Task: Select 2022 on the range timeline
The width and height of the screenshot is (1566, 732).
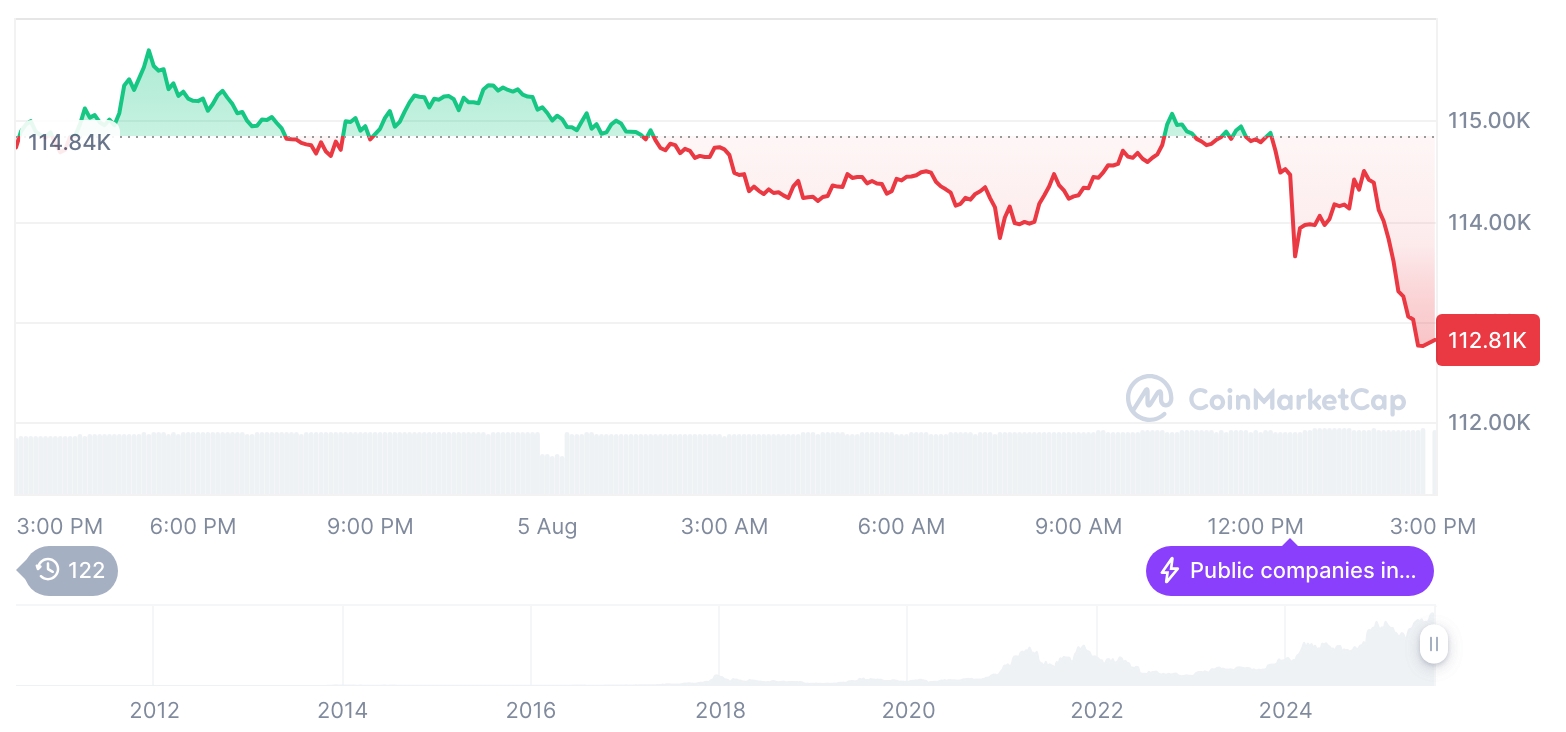Action: pyautogui.click(x=1097, y=710)
